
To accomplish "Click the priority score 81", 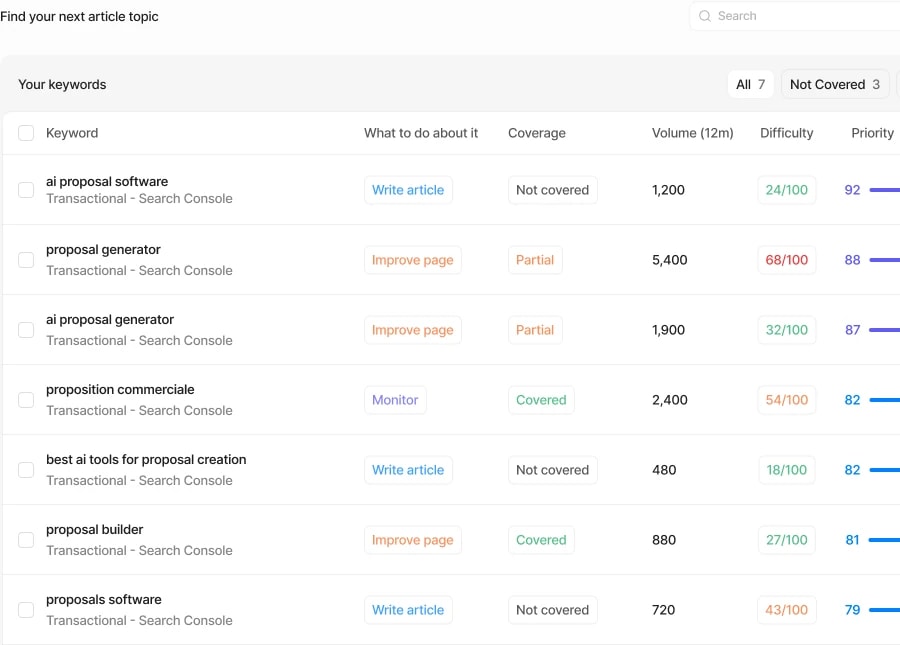I will click(852, 540).
